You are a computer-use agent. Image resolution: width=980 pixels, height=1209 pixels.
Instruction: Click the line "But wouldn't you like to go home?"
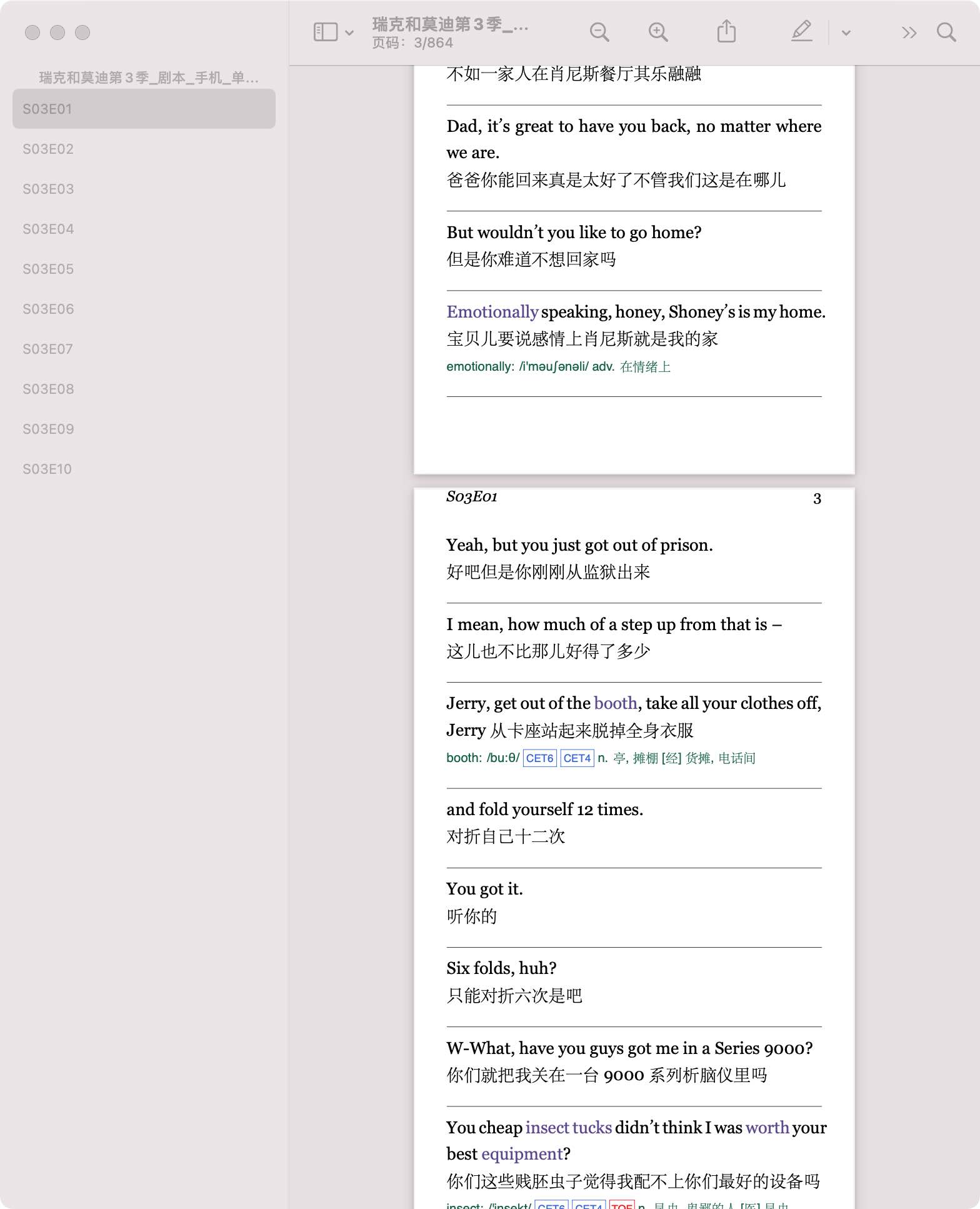pyautogui.click(x=574, y=232)
